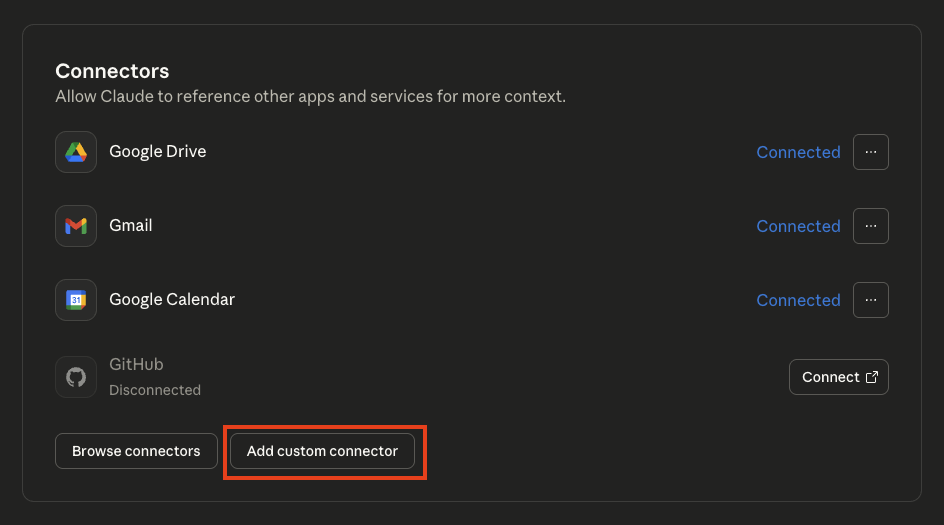Select the GitHub connector name

(136, 365)
